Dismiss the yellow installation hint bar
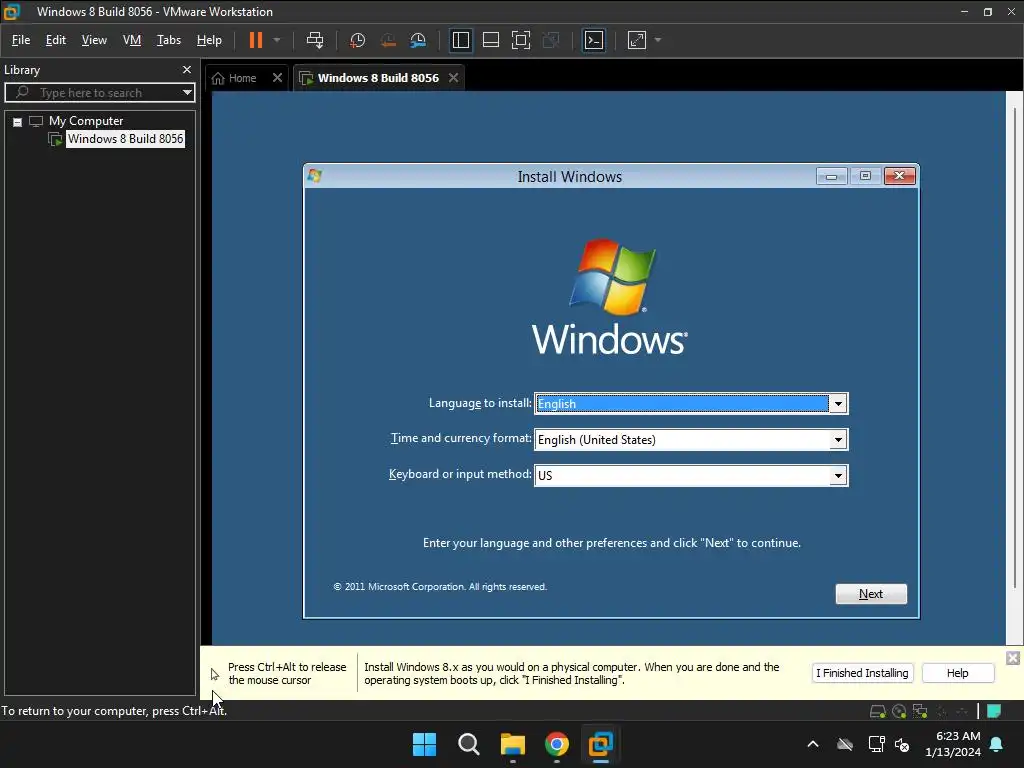Image resolution: width=1024 pixels, height=768 pixels. pos(1013,658)
